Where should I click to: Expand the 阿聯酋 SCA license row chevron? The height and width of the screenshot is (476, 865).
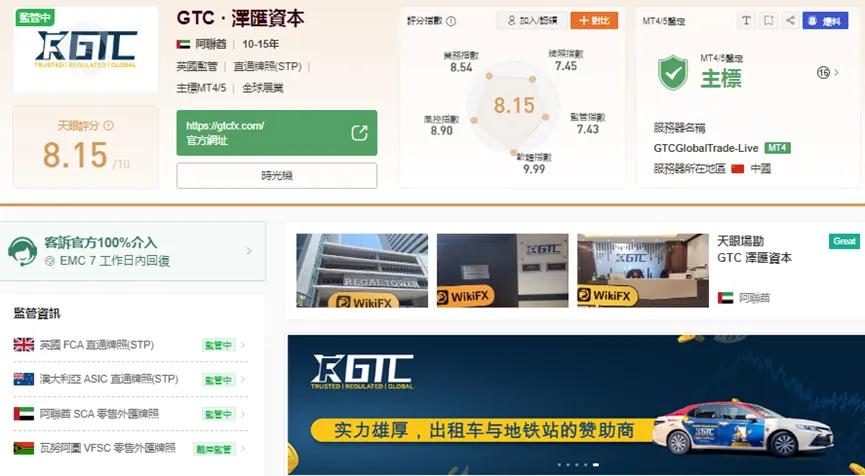click(x=243, y=414)
